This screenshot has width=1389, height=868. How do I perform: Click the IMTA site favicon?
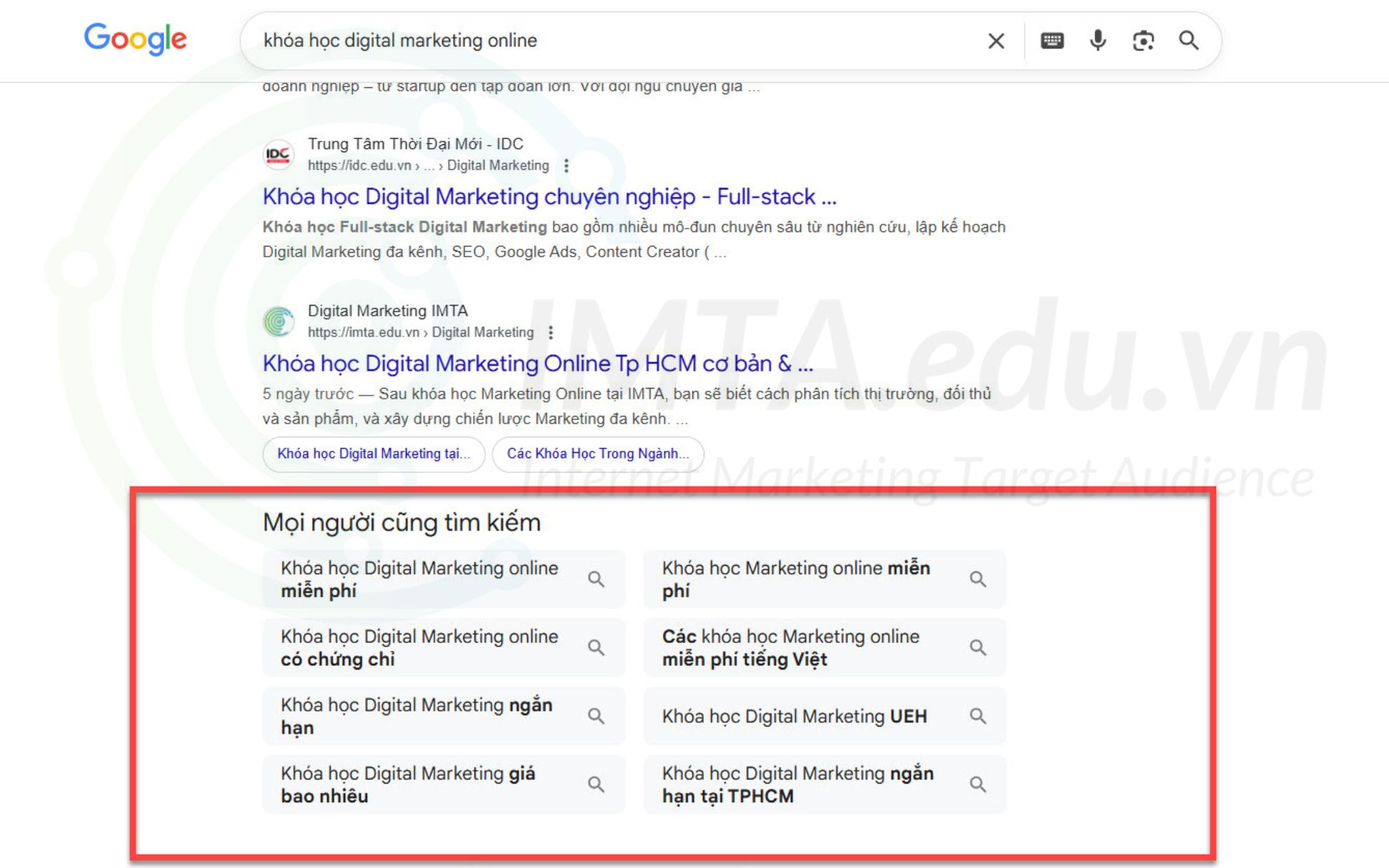tap(278, 321)
